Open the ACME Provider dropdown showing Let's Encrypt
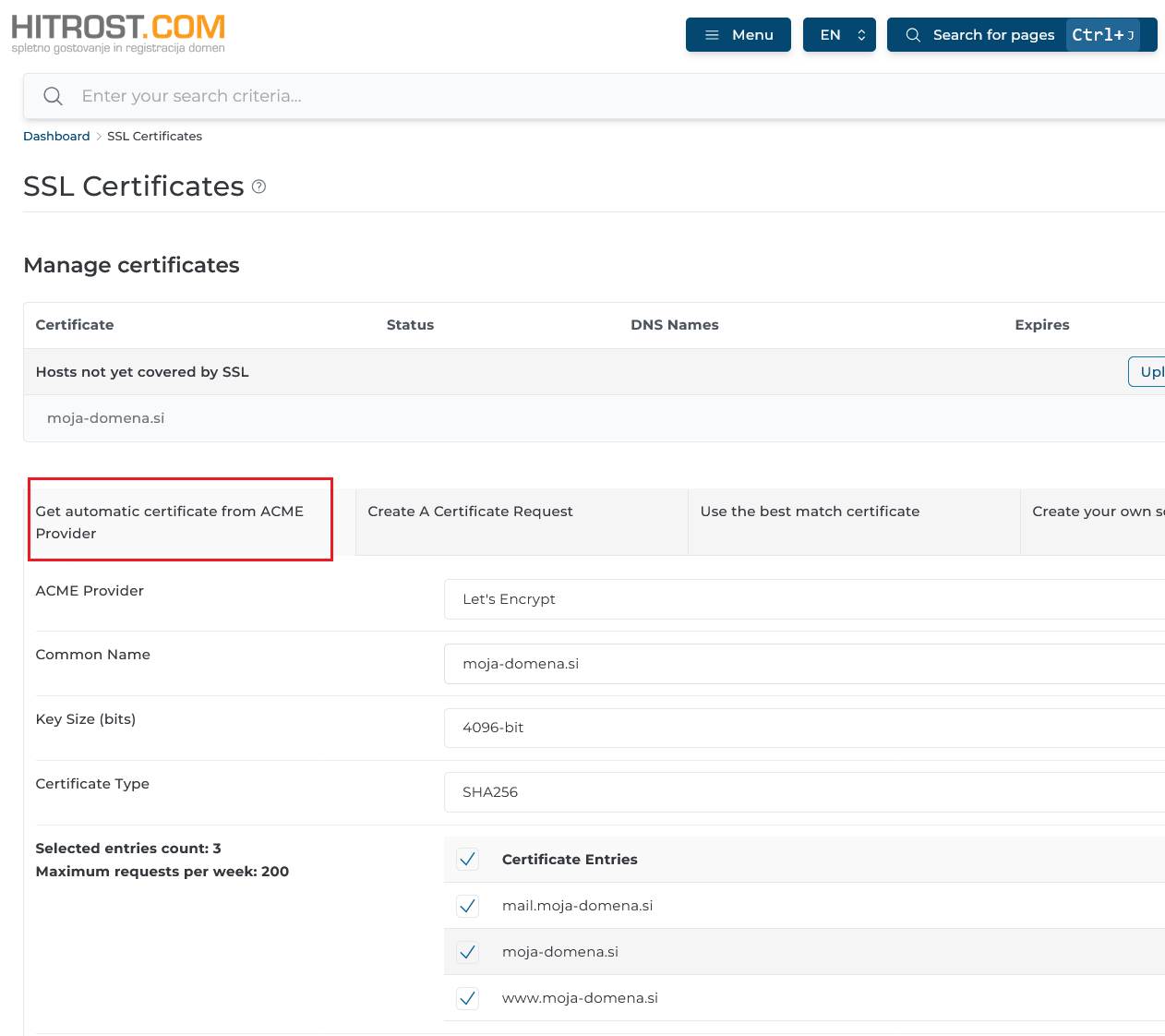The image size is (1165, 1036). pyautogui.click(x=804, y=599)
